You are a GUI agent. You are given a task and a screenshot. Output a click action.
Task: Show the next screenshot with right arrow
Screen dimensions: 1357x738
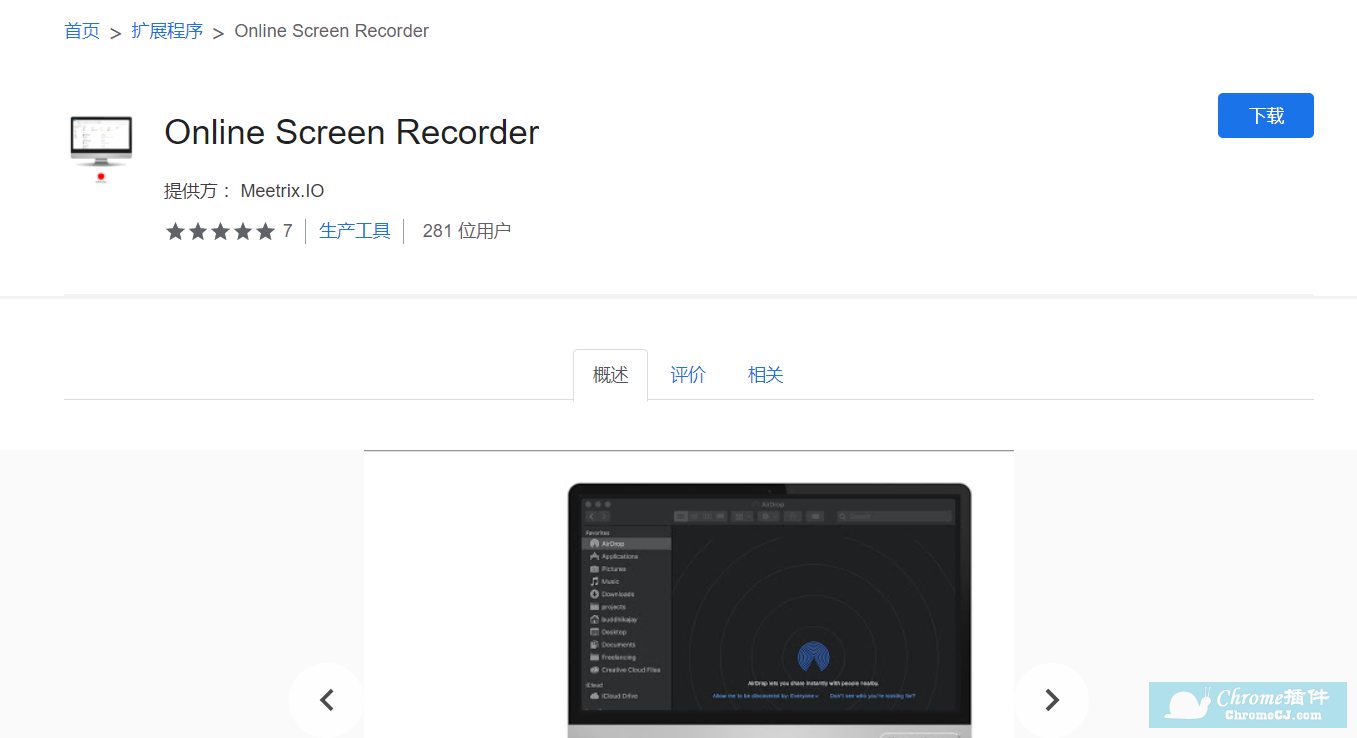point(1051,700)
